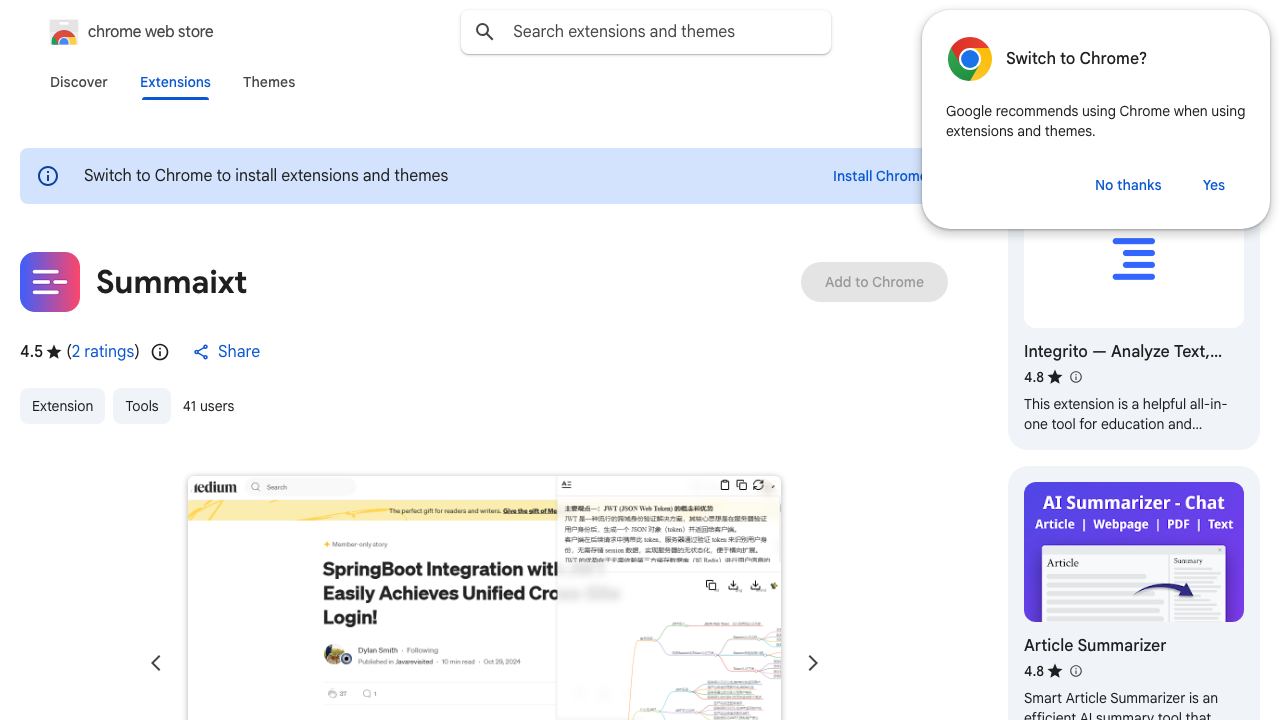The image size is (1280, 720).
Task: Switch to the Themes tab
Action: 269,82
